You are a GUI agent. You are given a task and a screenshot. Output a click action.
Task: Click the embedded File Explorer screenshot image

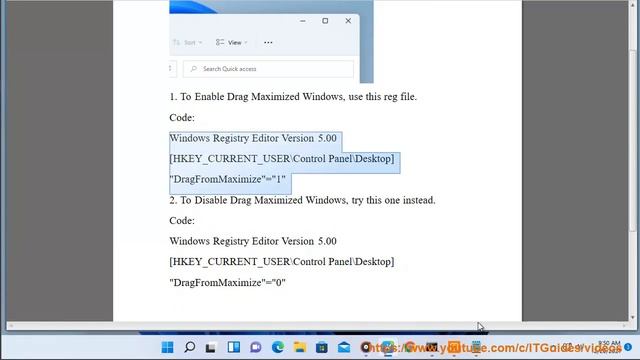(271, 42)
